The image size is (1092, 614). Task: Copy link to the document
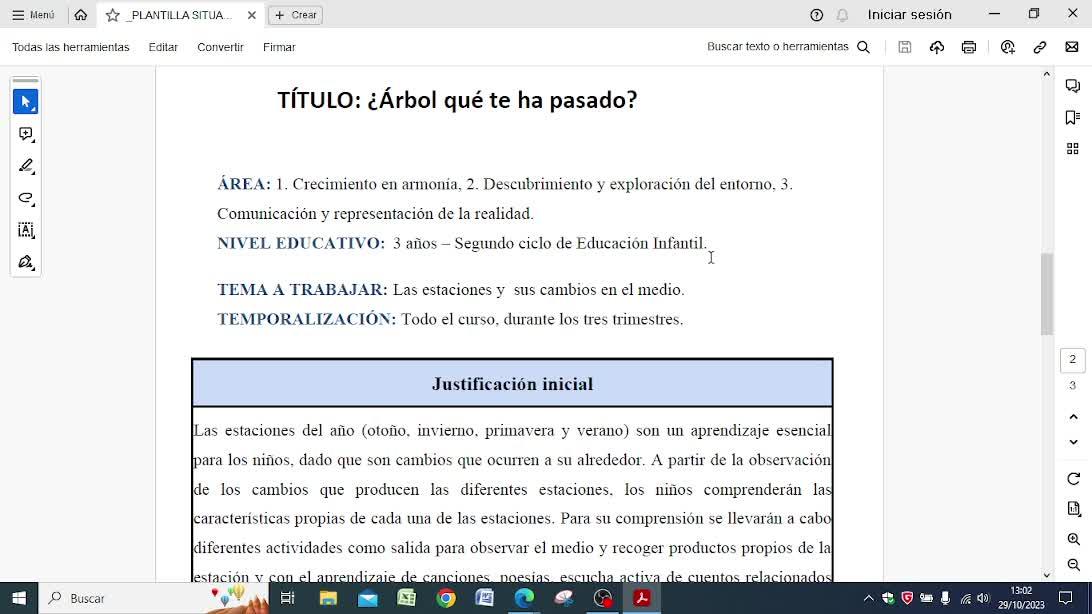(x=1040, y=47)
